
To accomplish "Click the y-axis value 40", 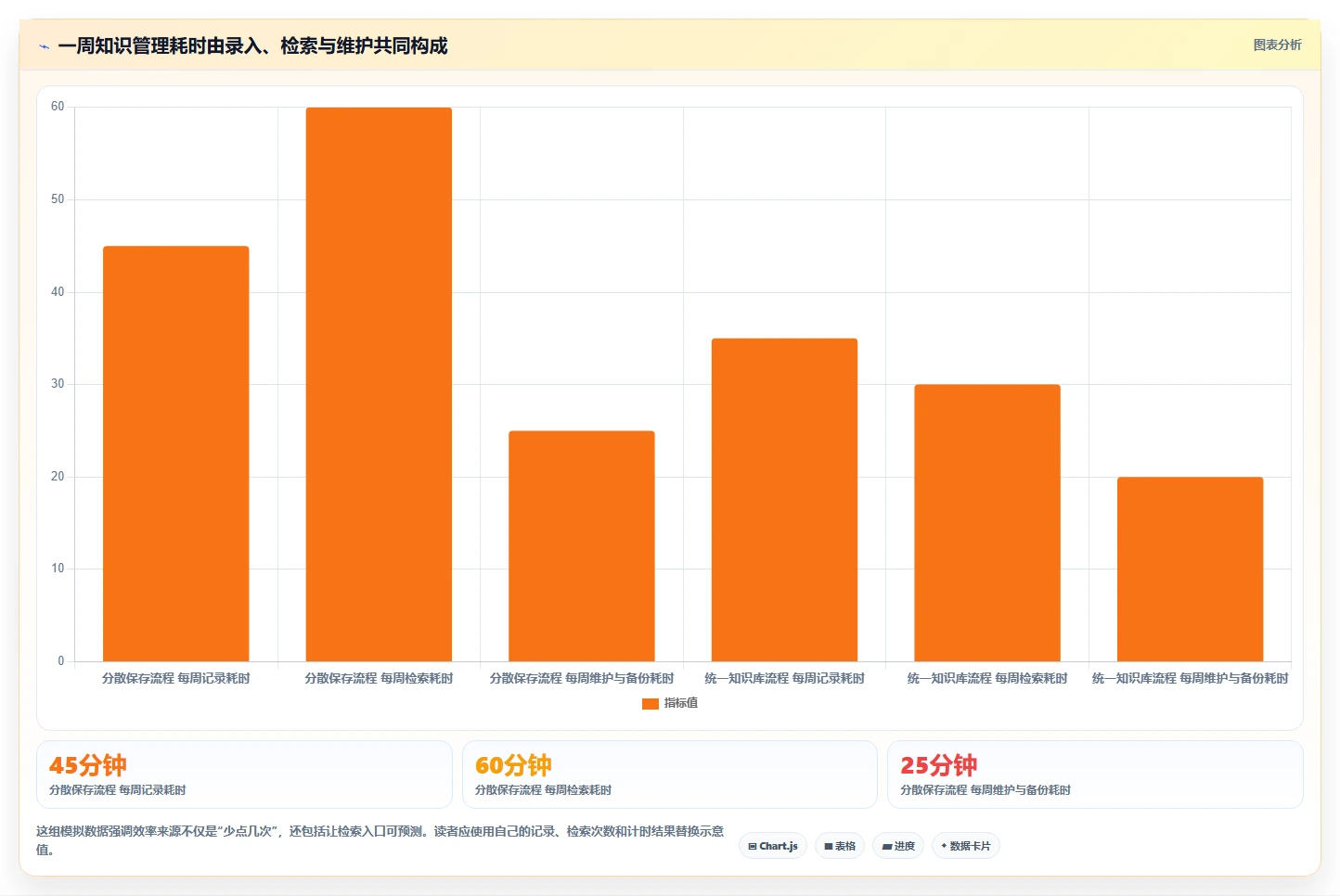I will (58, 292).
